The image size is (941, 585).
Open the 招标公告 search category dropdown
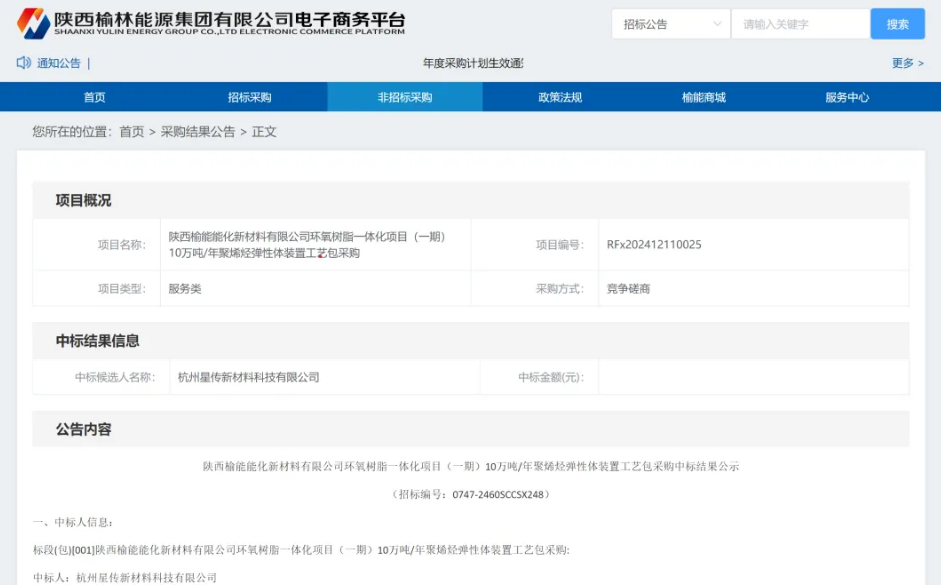tap(671, 24)
